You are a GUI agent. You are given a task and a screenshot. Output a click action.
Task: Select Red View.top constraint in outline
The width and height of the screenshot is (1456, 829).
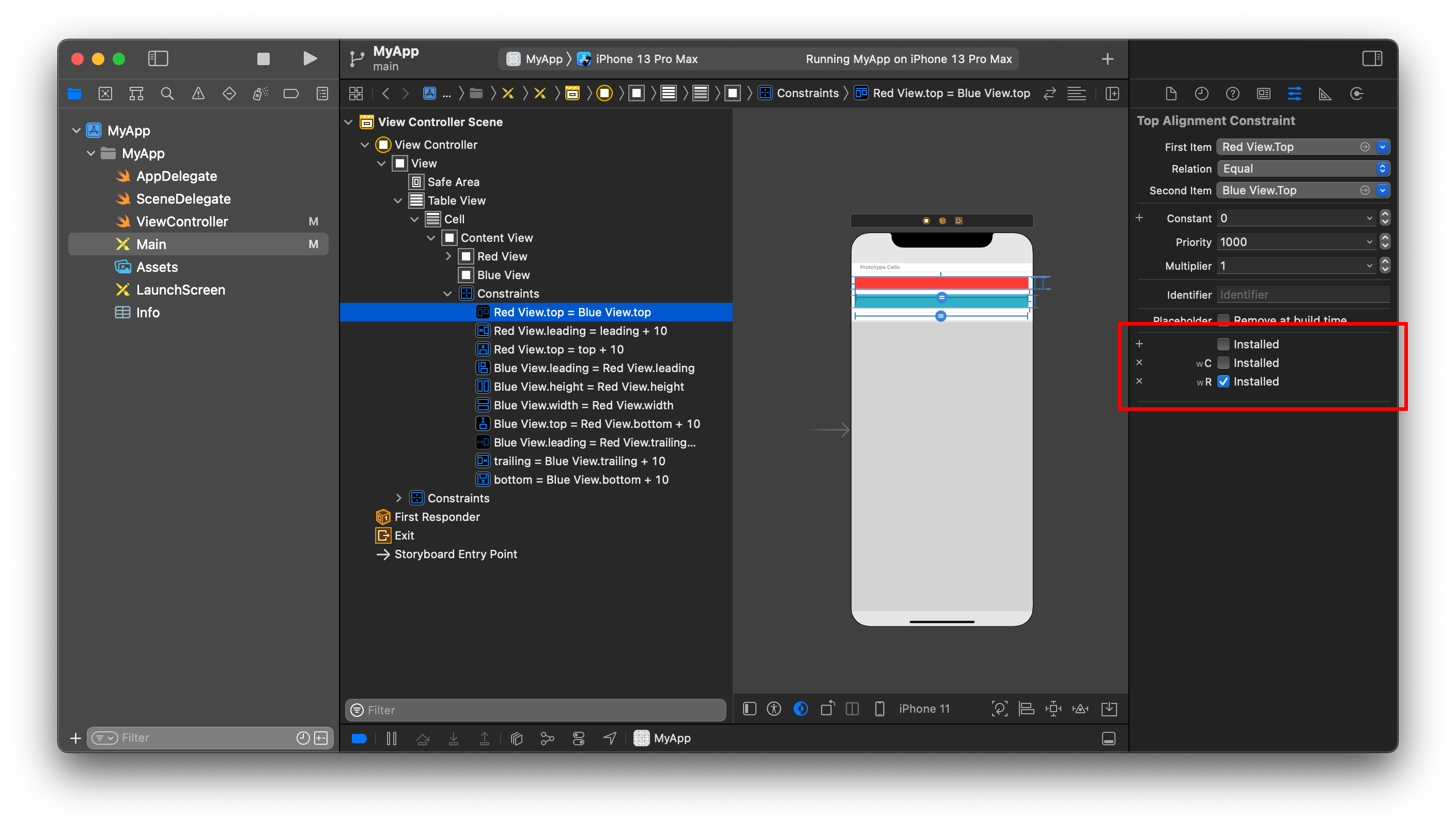(x=571, y=311)
